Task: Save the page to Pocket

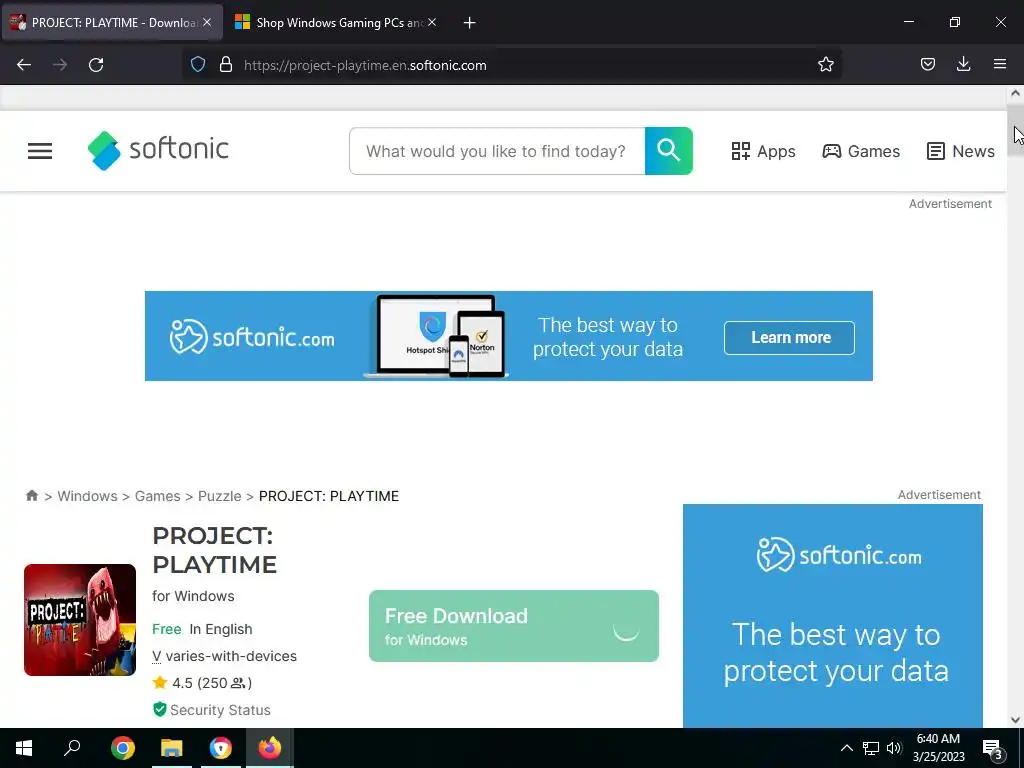Action: tap(928, 65)
